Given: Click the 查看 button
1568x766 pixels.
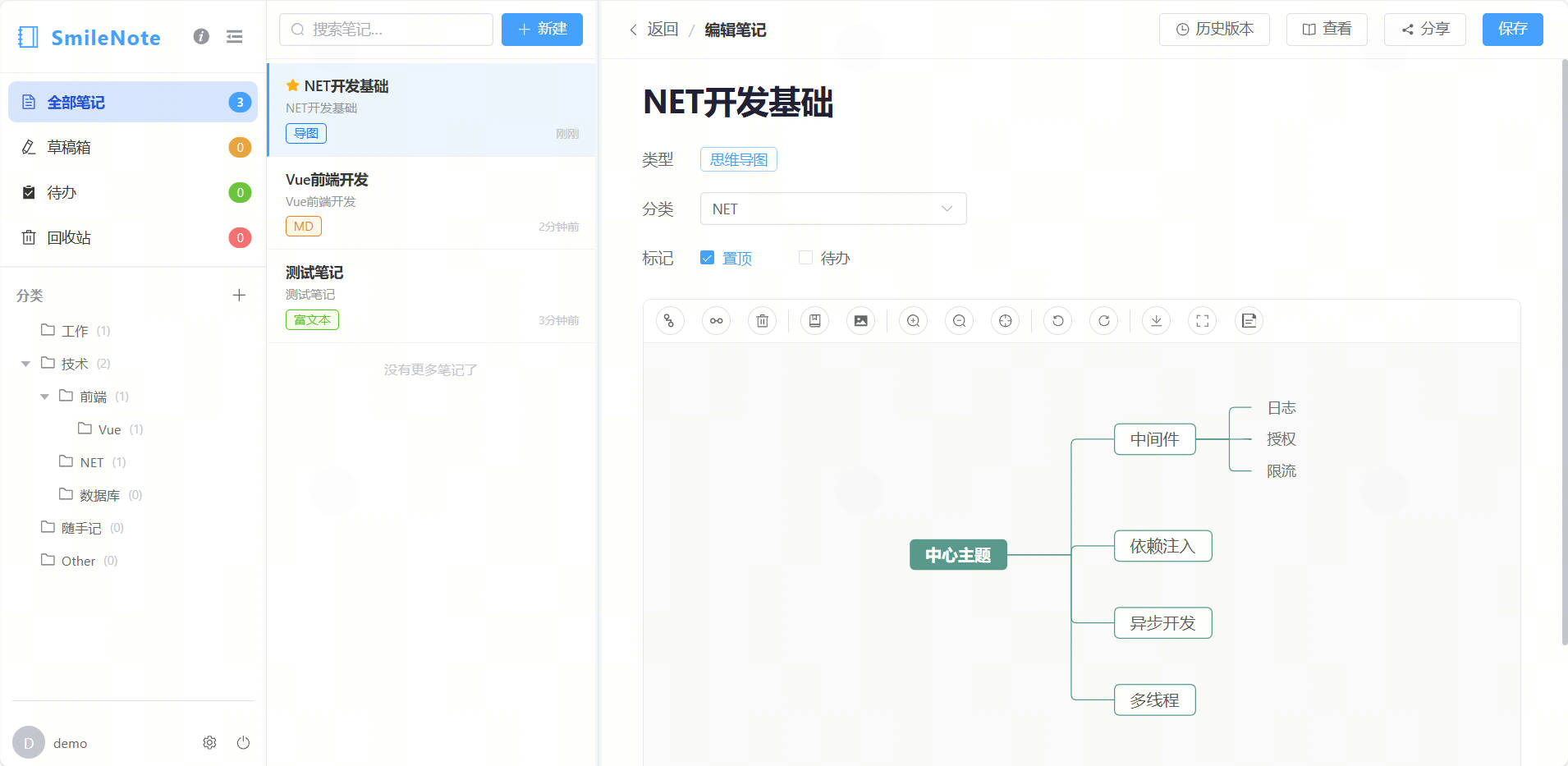Looking at the screenshot, I should (1327, 30).
